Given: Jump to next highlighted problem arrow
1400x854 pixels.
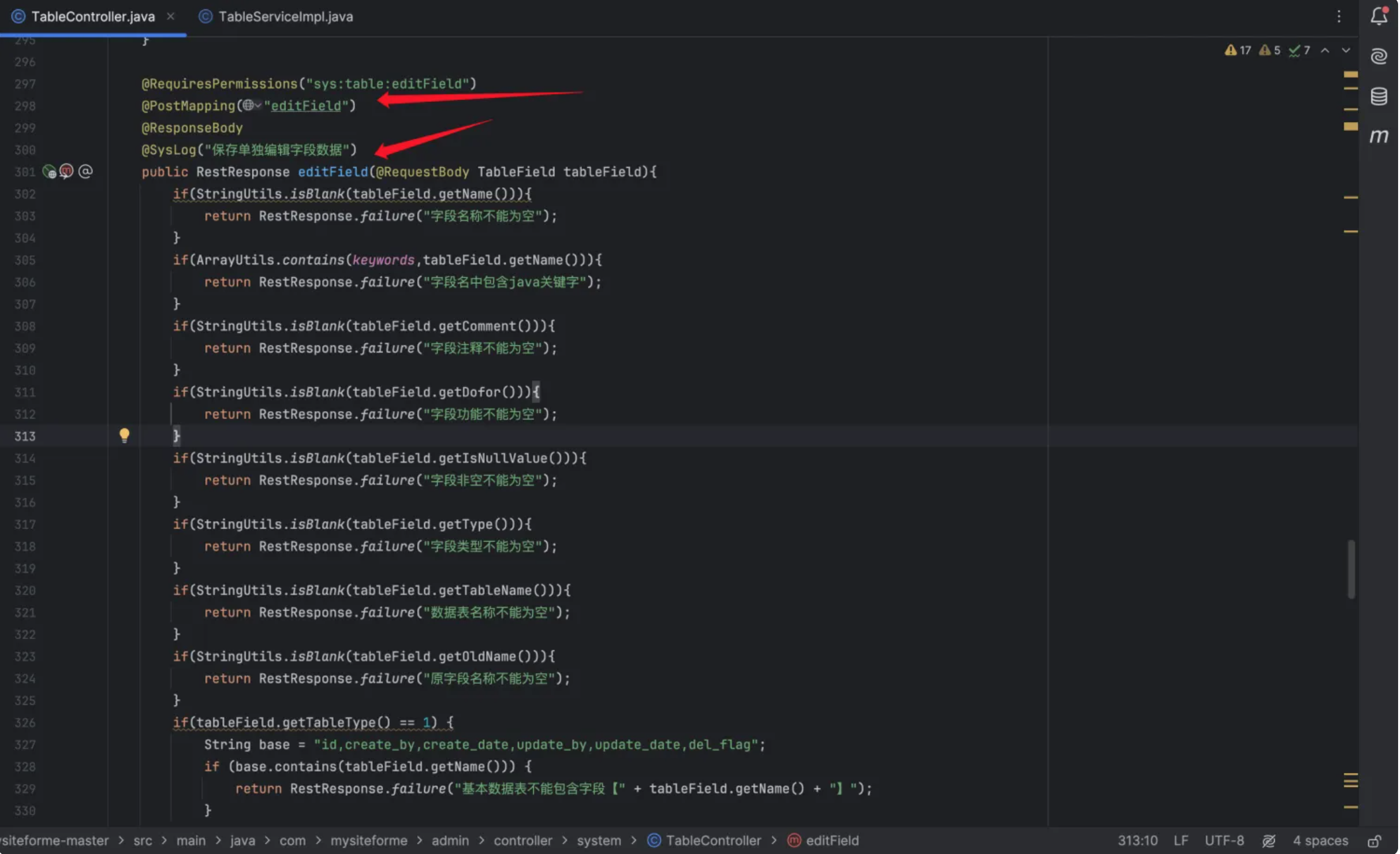Looking at the screenshot, I should pos(1346,50).
